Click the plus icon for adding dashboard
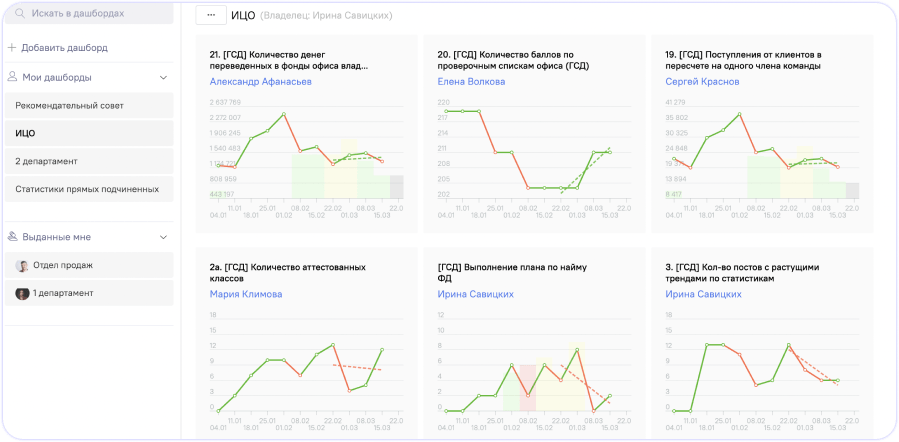This screenshot has width=899, height=442. coord(12,47)
